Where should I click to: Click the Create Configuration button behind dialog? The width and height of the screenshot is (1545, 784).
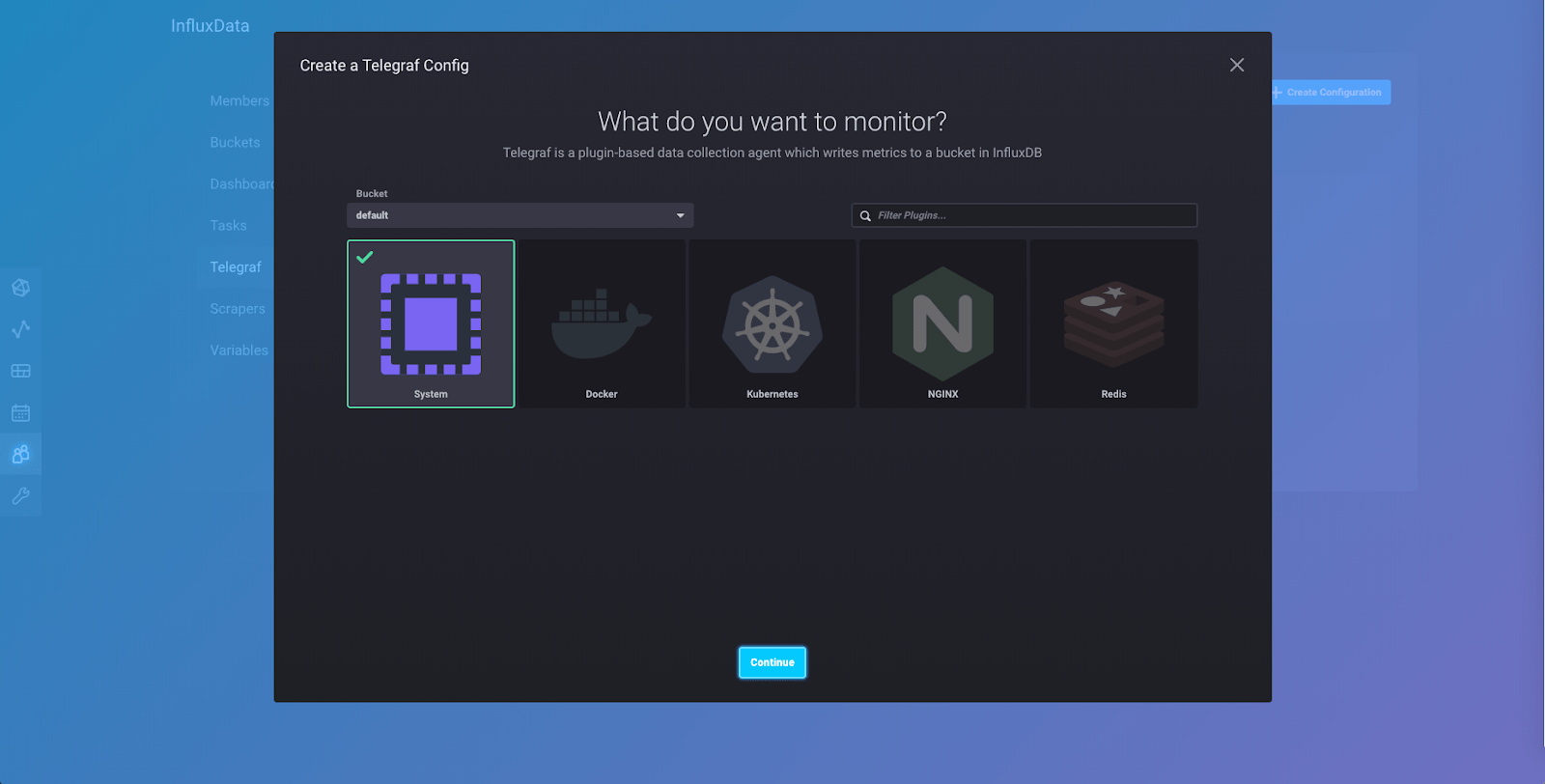(x=1332, y=93)
